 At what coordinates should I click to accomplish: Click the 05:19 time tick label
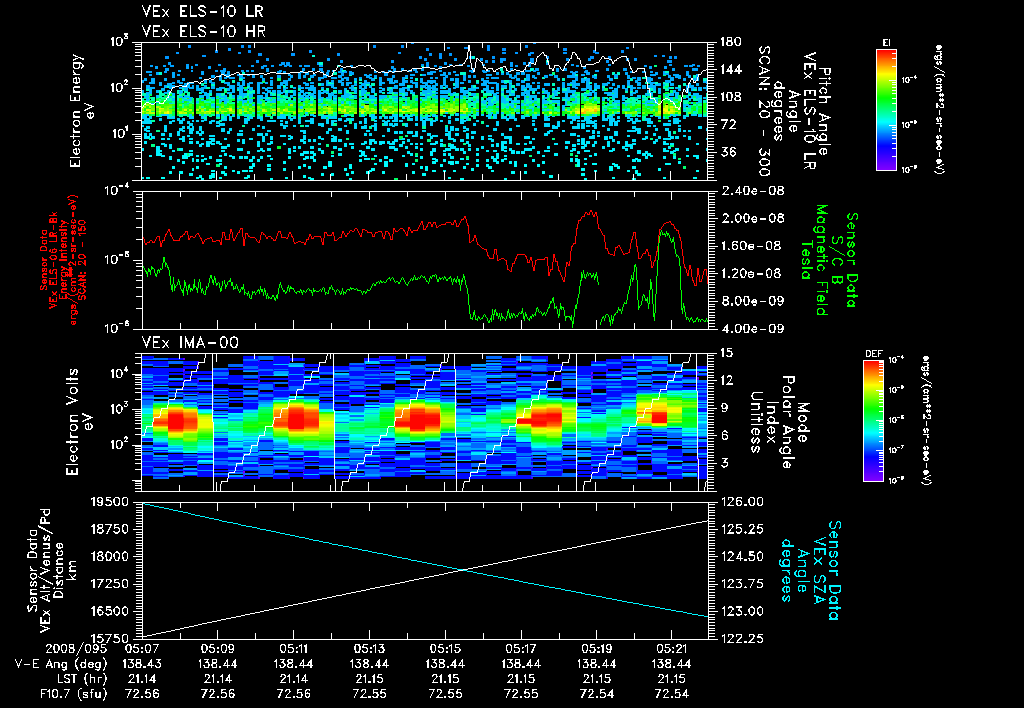[596, 650]
